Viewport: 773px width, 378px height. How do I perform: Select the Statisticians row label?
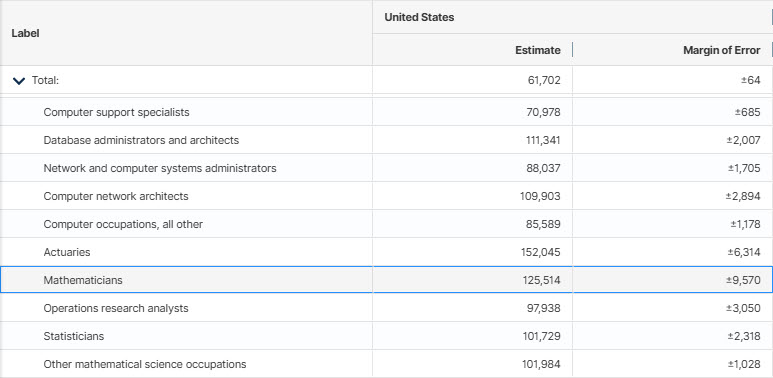coord(74,336)
